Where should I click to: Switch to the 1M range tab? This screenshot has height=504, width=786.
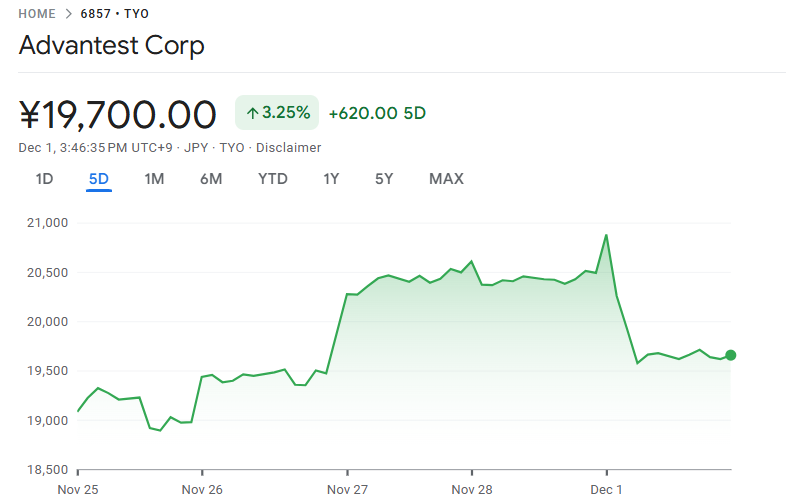coord(154,179)
